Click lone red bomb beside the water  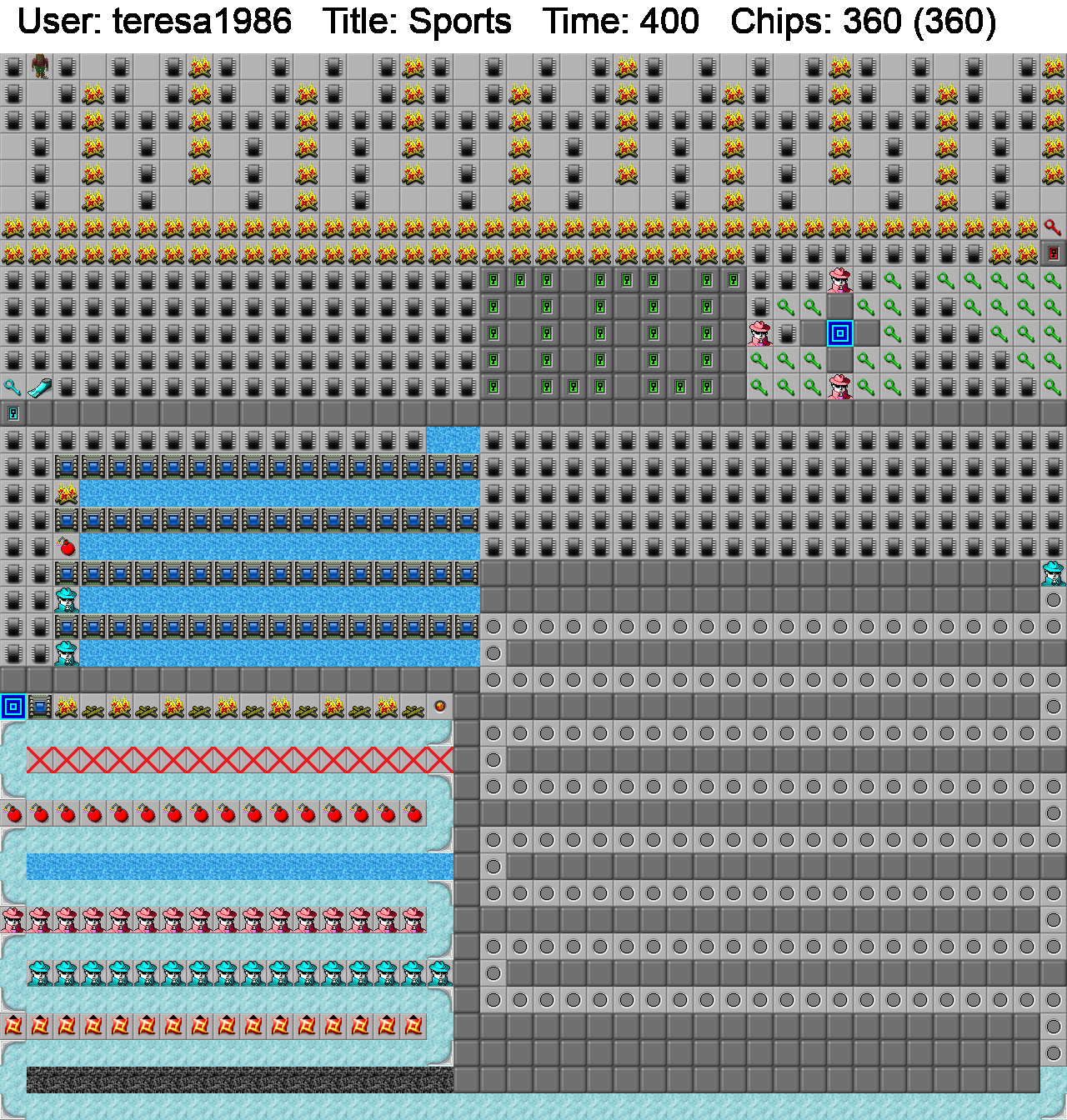[67, 547]
